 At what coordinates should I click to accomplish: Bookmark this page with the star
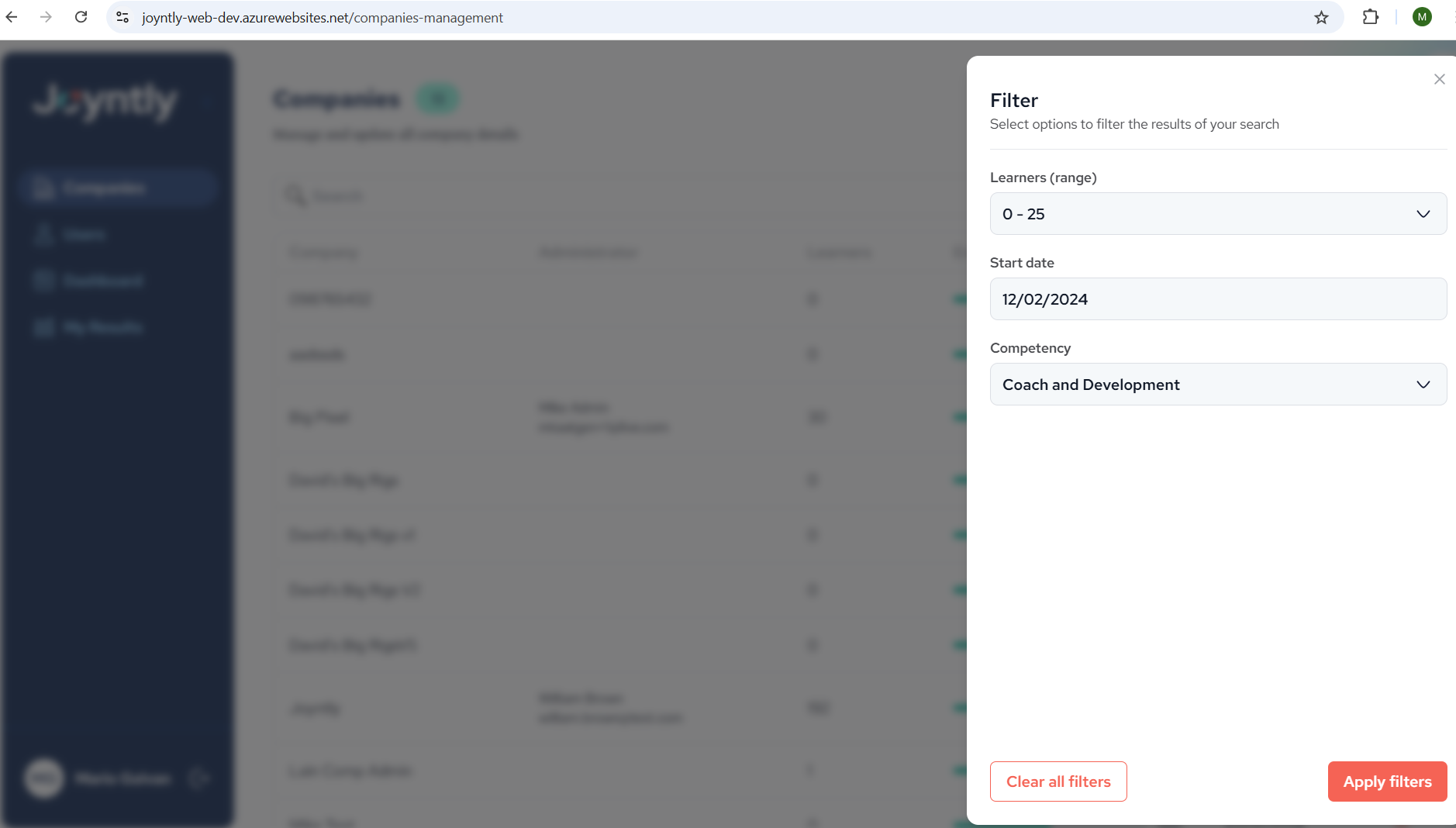point(1321,17)
